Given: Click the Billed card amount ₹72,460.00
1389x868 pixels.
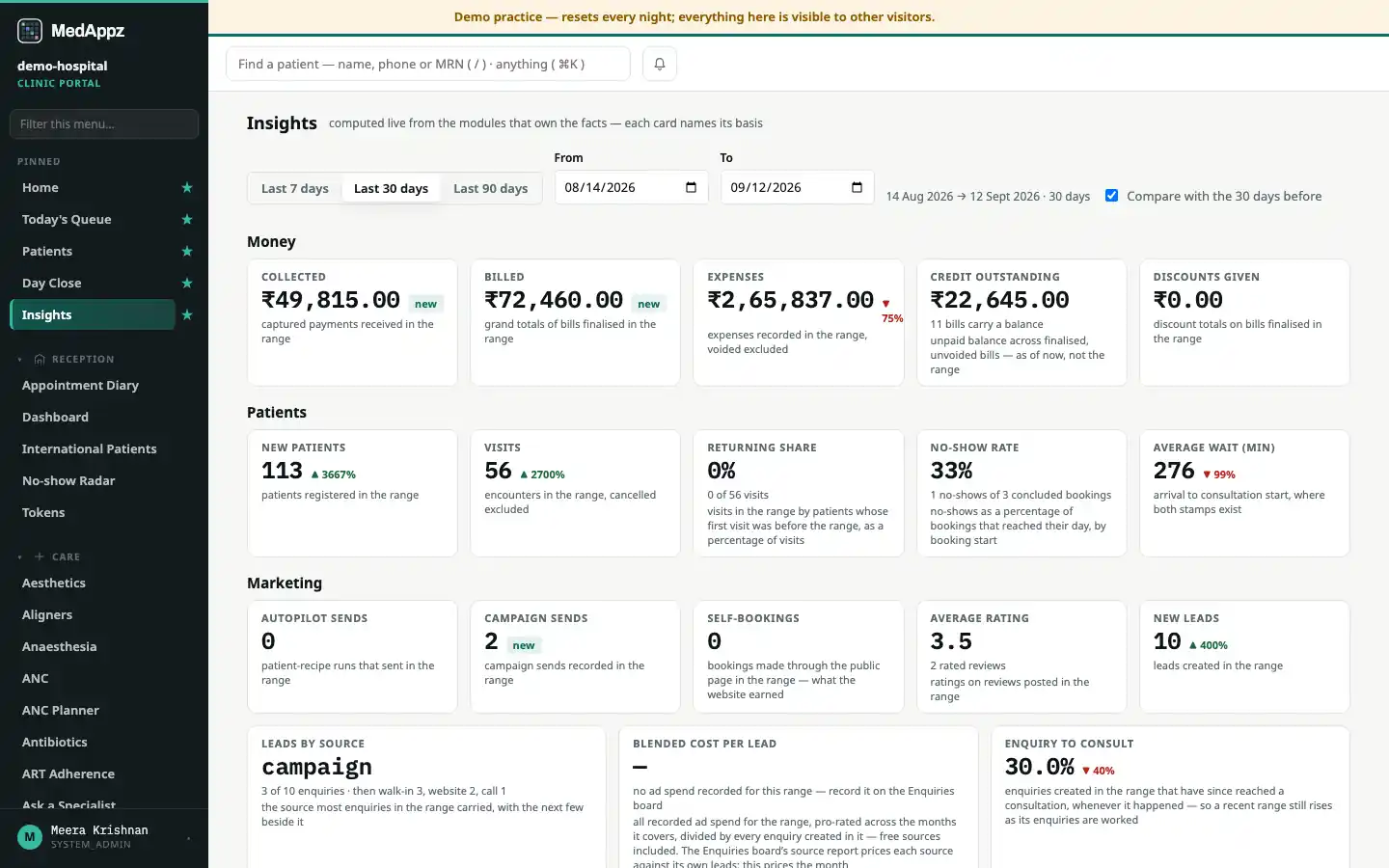Looking at the screenshot, I should tap(554, 300).
